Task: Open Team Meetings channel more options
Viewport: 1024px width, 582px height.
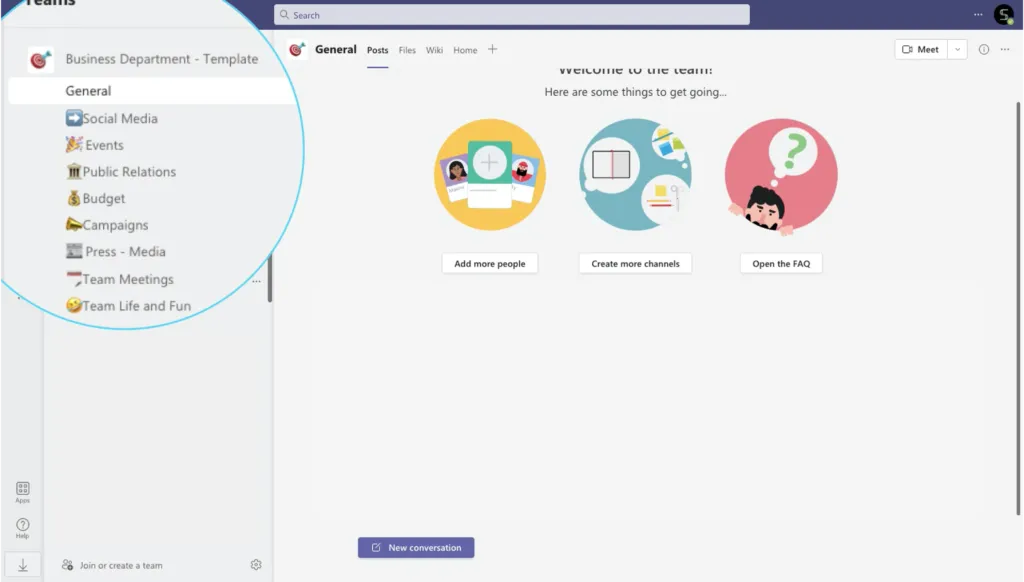Action: click(x=256, y=281)
